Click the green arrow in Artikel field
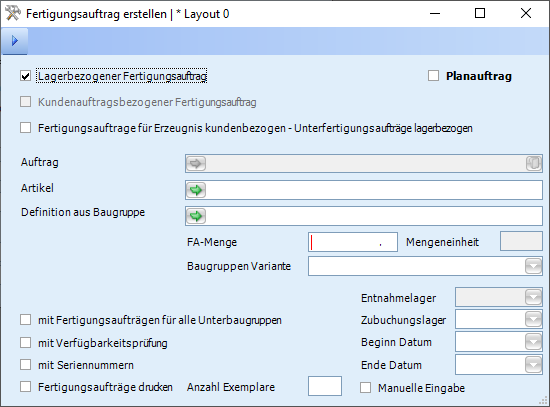 tap(196, 190)
